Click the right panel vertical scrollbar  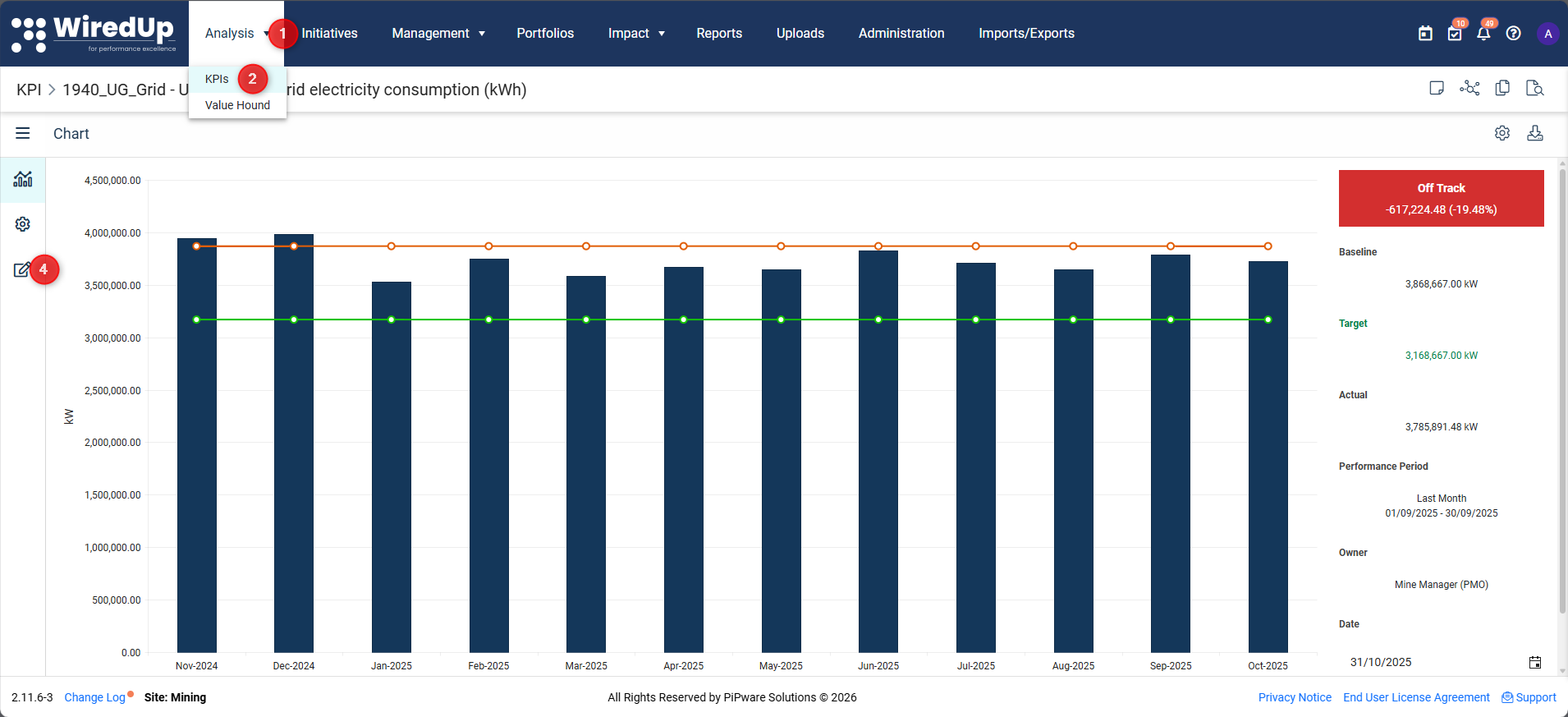click(x=1562, y=391)
